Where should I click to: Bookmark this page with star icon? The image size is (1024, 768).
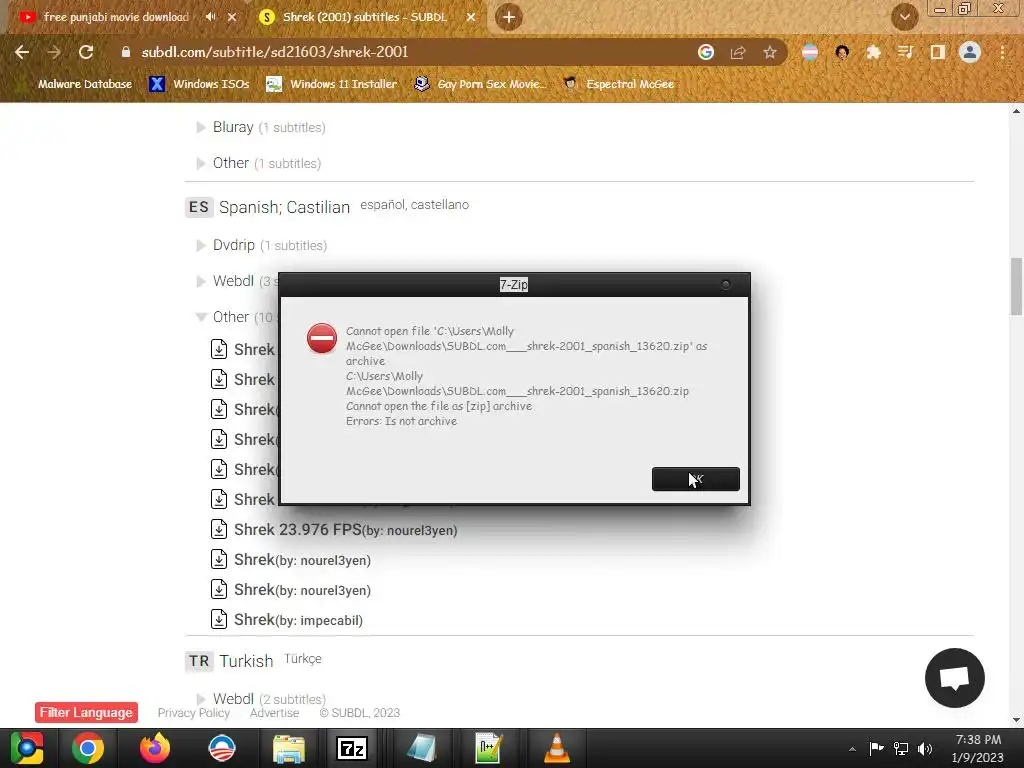770,52
